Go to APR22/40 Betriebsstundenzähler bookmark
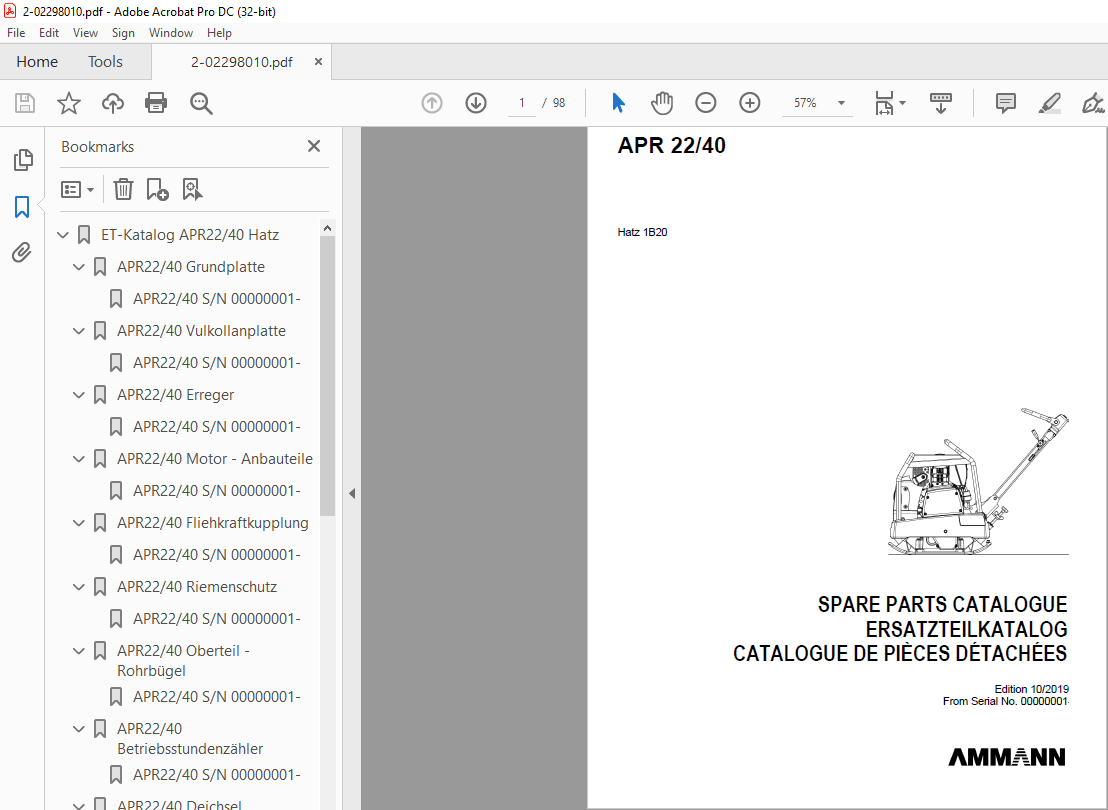 (x=190, y=739)
